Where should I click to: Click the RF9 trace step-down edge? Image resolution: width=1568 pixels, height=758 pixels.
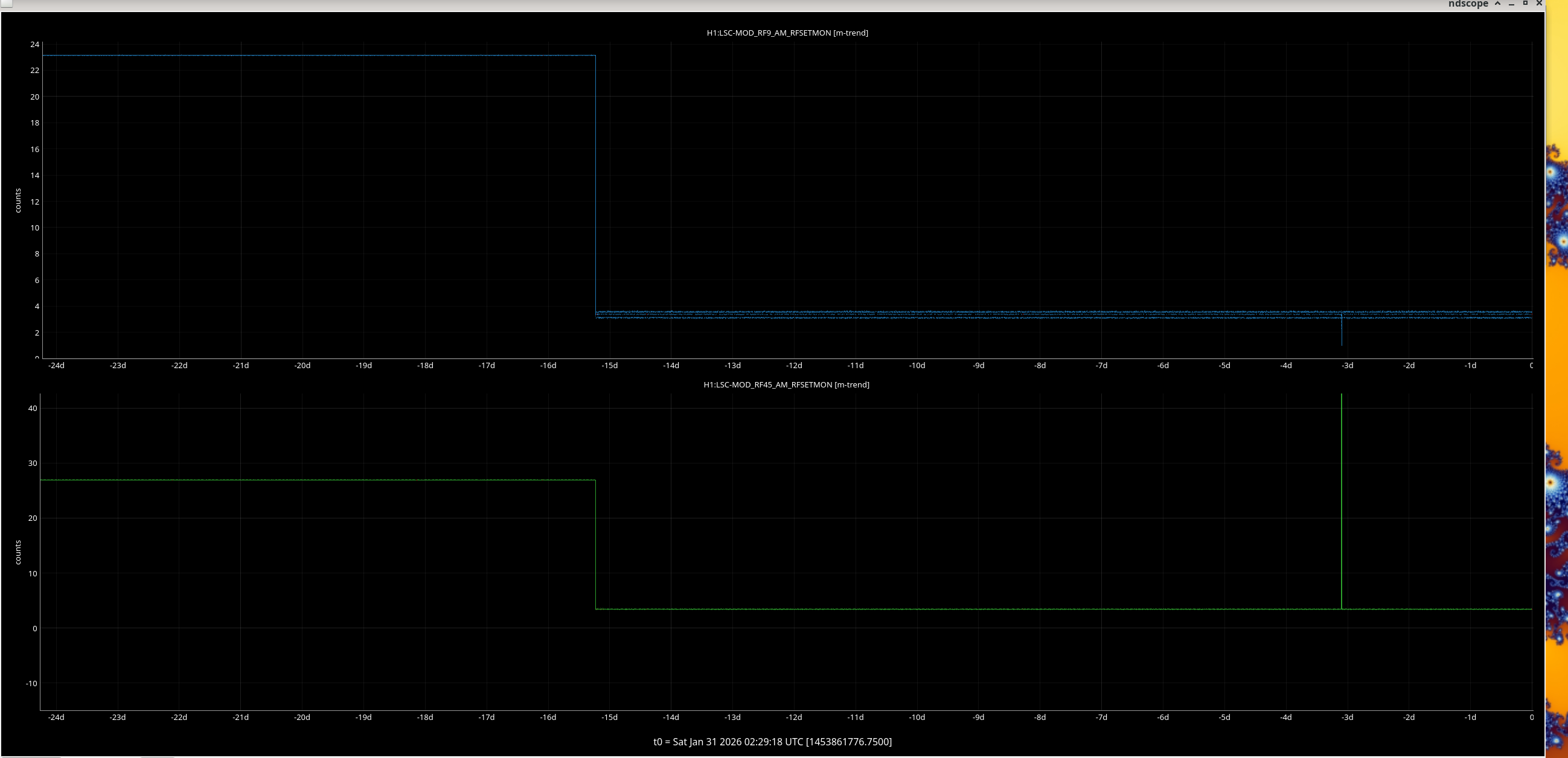tap(595, 182)
